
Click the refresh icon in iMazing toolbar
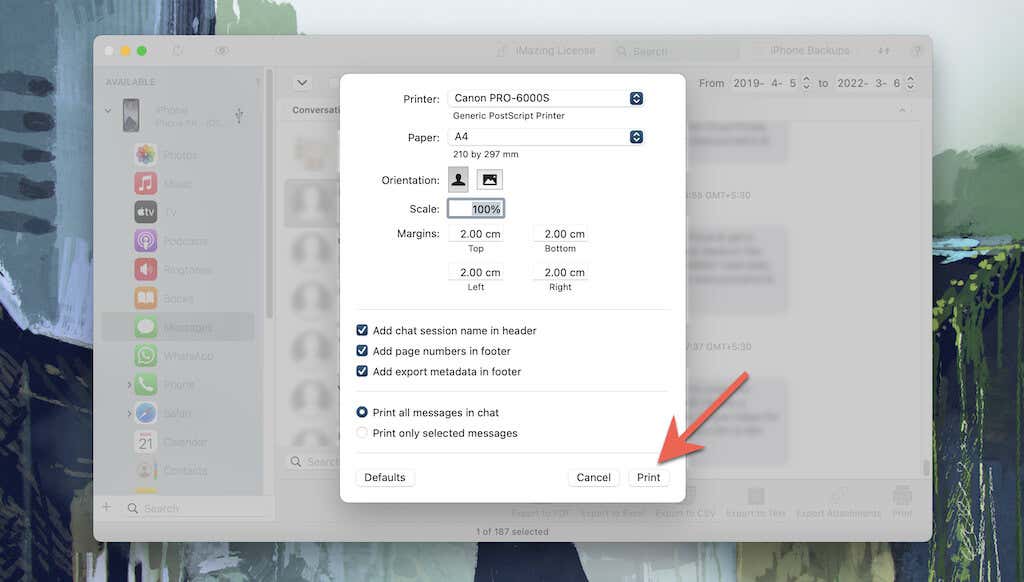click(178, 50)
